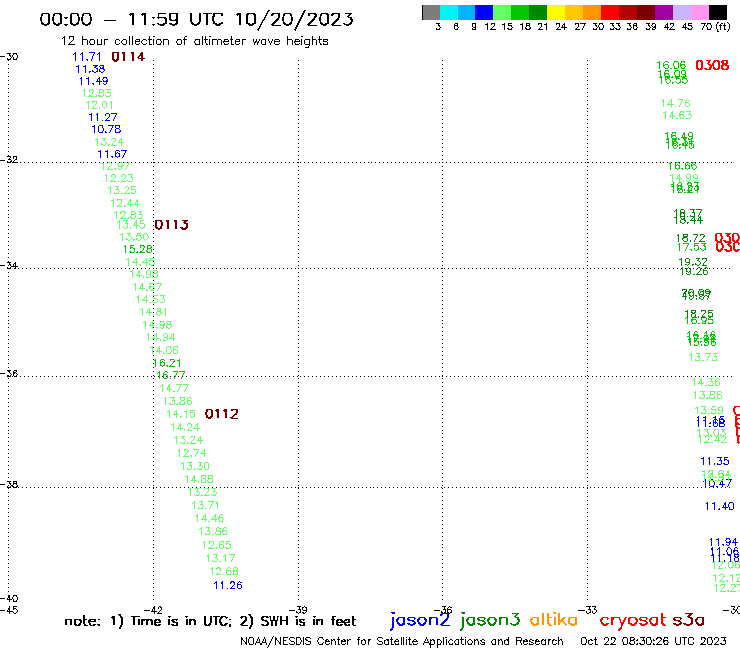
Task: Click the wave height value 16.21
Action: (167, 363)
